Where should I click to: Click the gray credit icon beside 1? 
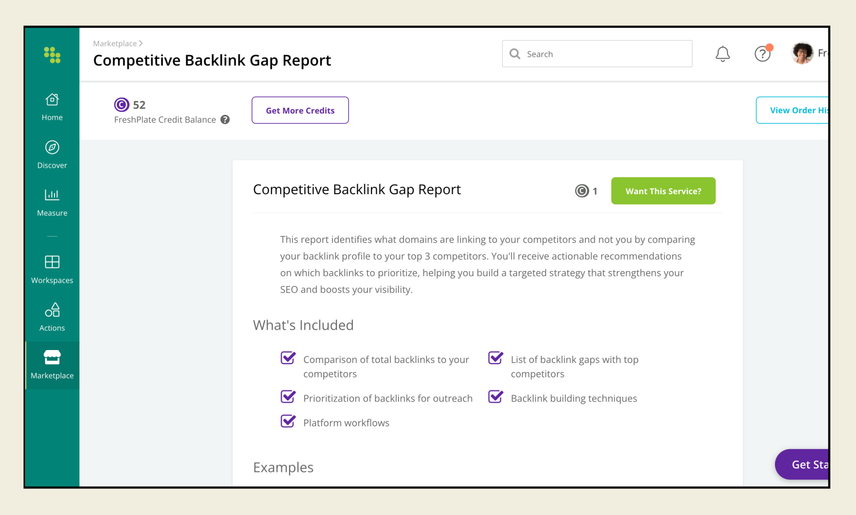coord(581,191)
